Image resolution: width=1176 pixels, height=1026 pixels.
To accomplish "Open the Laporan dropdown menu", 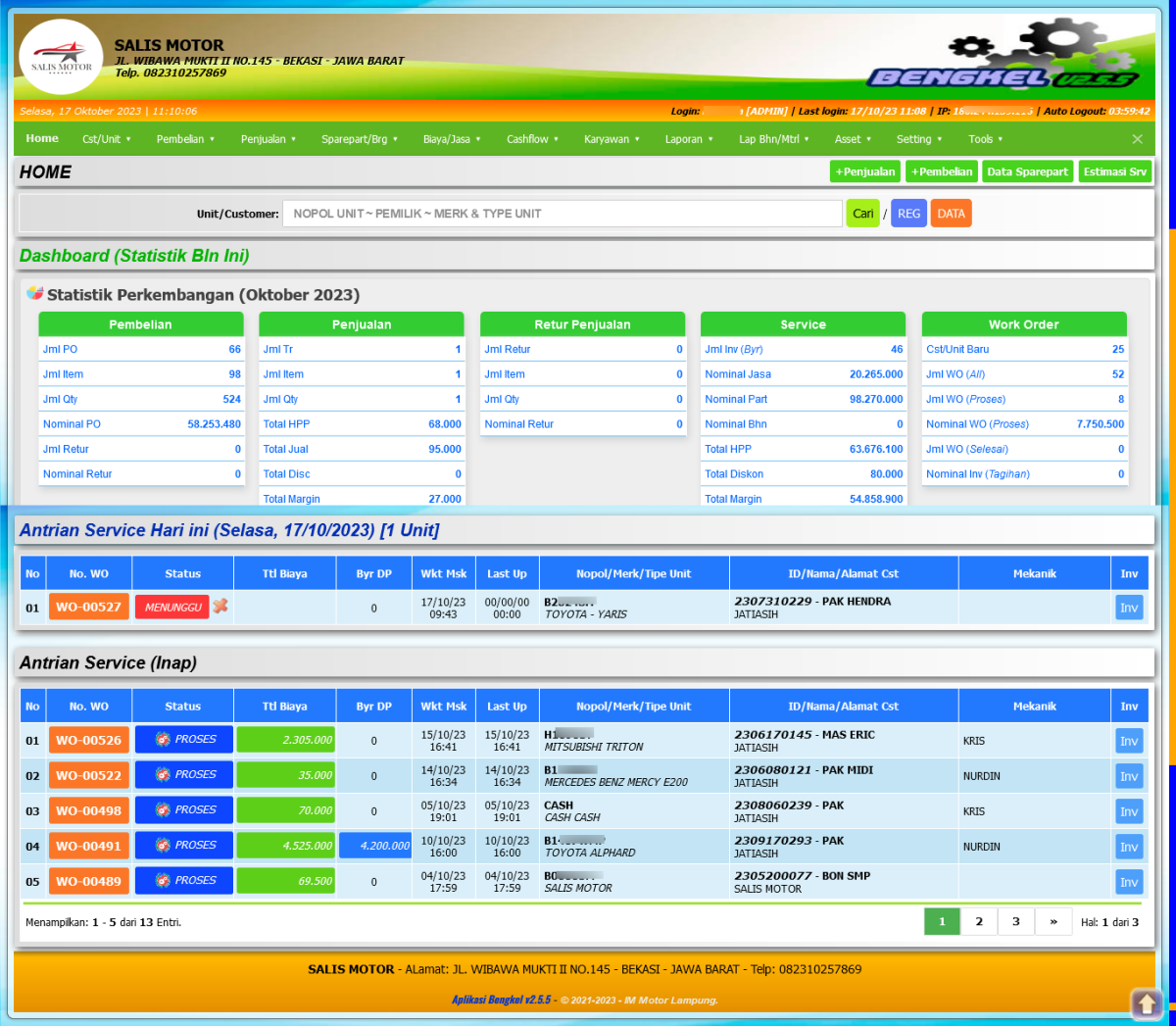I will click(x=688, y=139).
